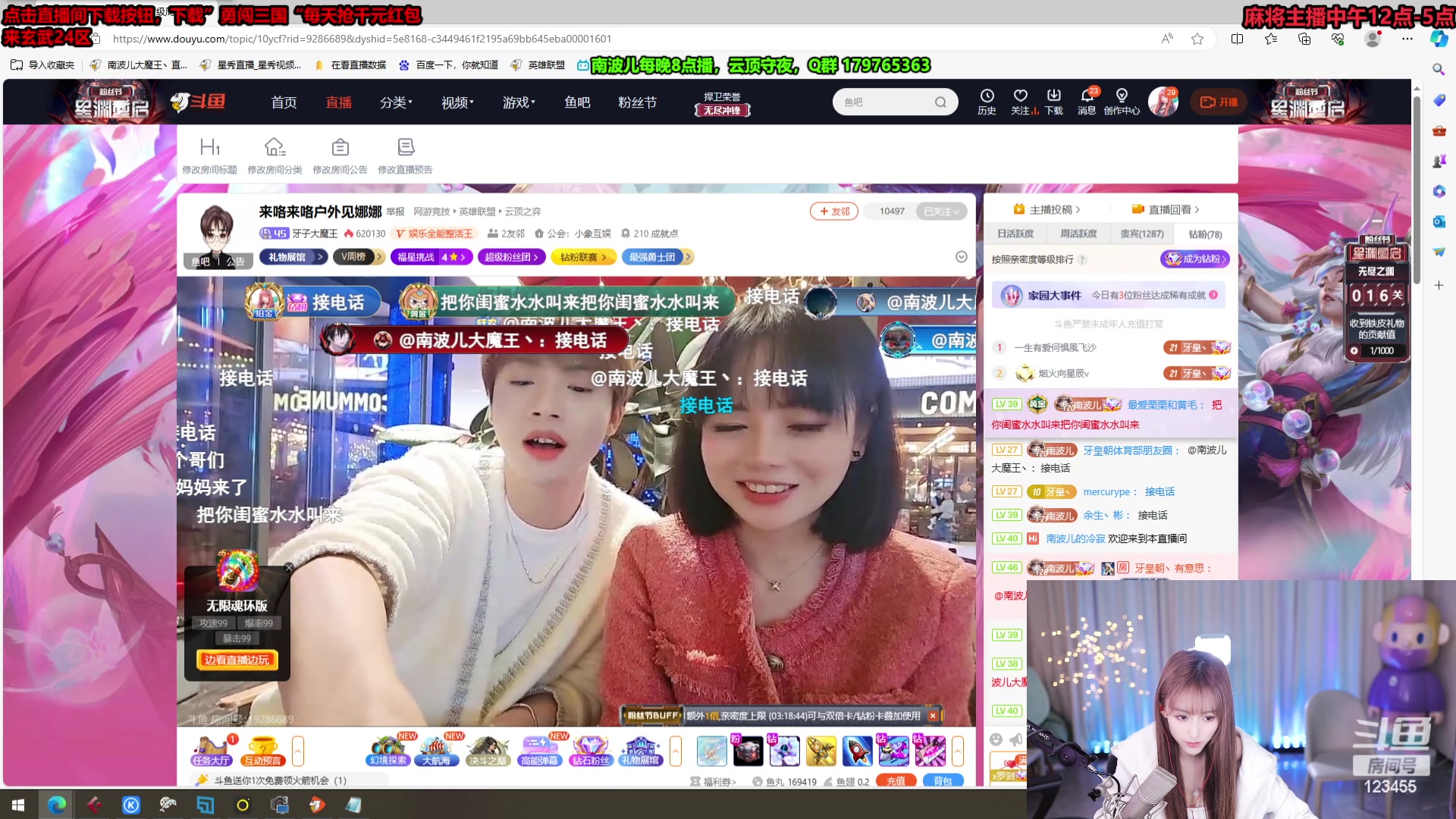1456x819 pixels.
Task: Close the 无限破坏版 ad popup
Action: click(x=288, y=567)
